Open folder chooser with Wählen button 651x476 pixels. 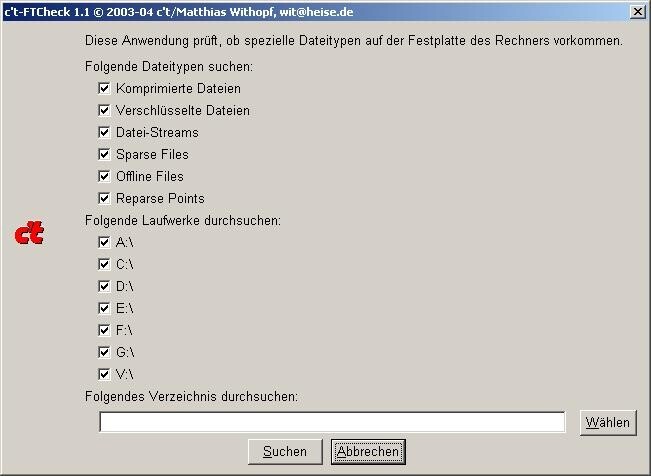click(x=608, y=422)
